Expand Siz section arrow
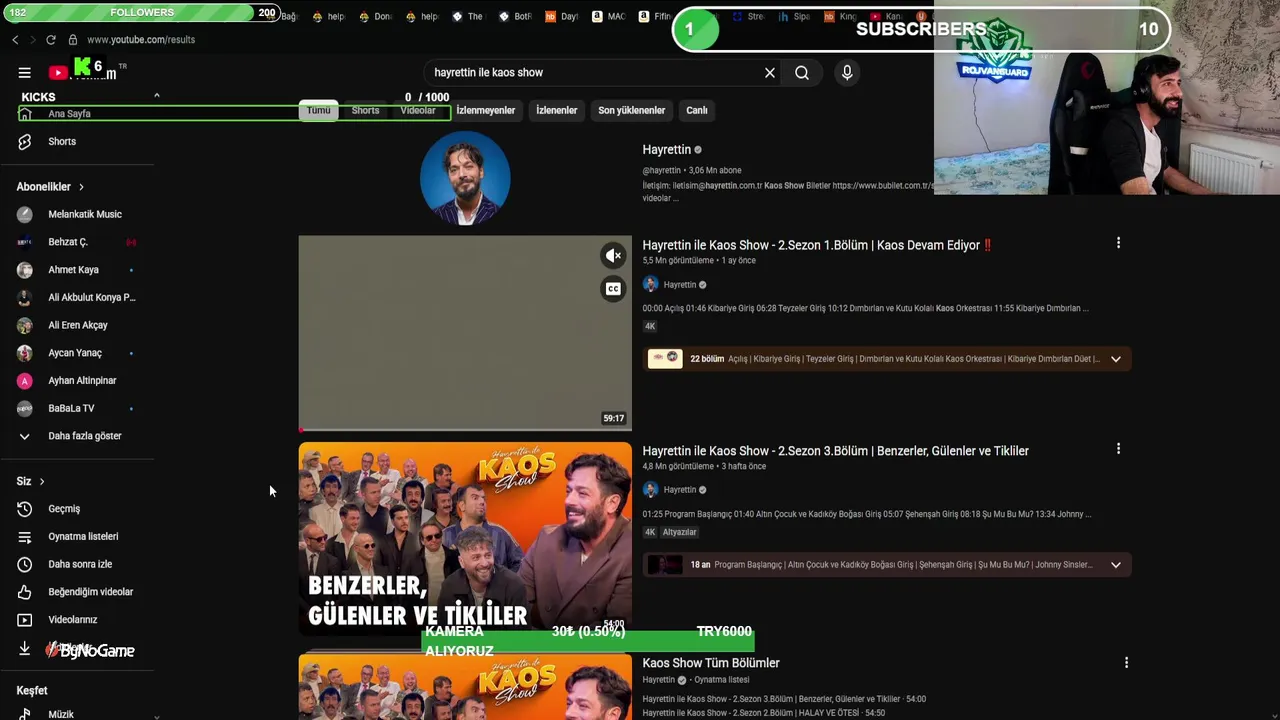Image resolution: width=1280 pixels, height=720 pixels. point(41,481)
